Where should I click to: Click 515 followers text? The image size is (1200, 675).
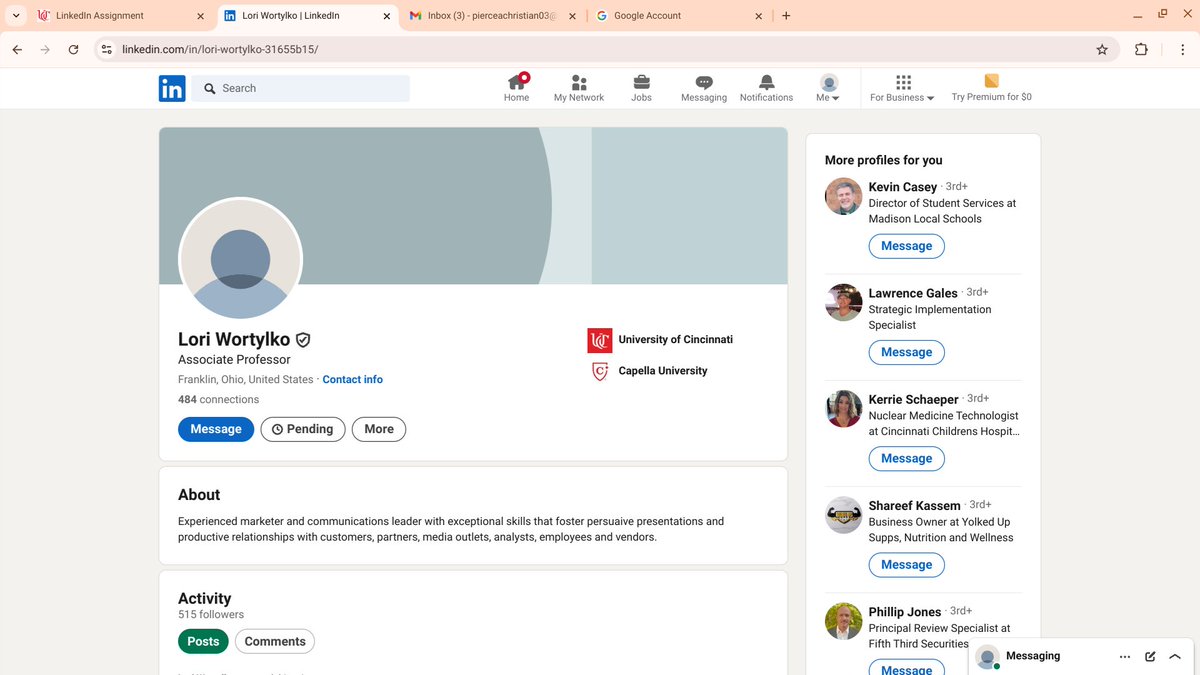click(211, 615)
